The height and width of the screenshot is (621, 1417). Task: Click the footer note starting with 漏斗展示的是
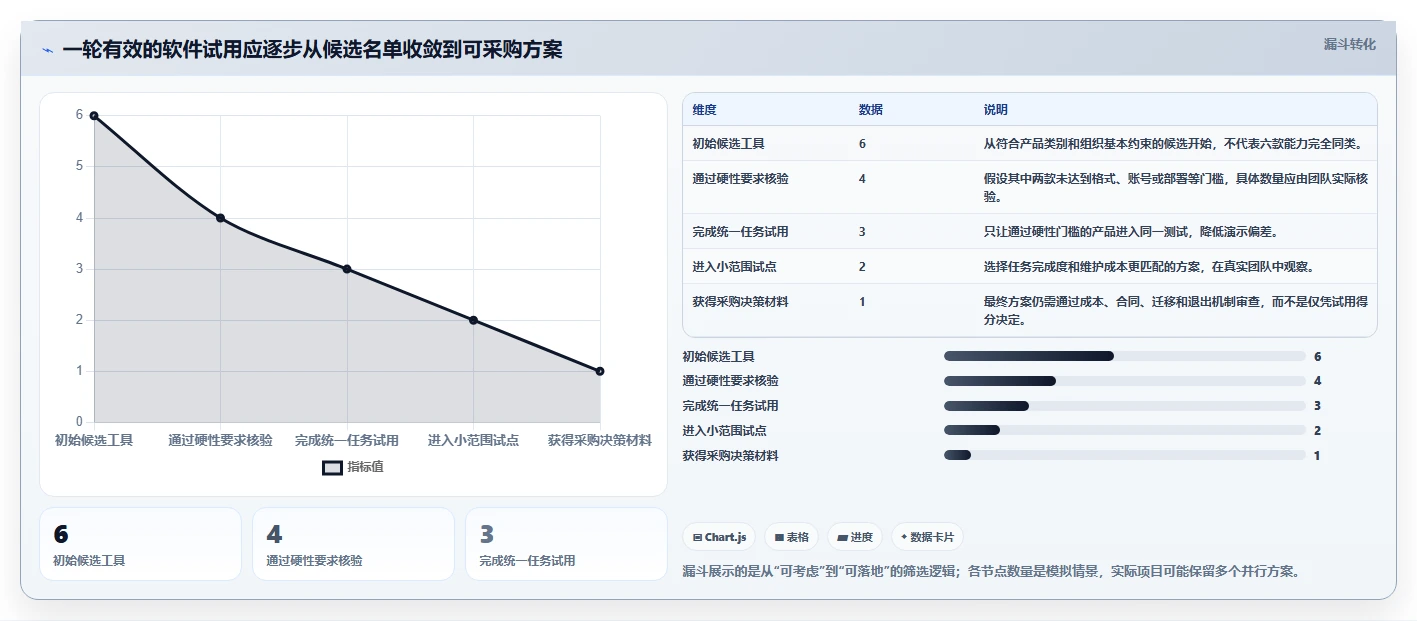click(x=991, y=572)
